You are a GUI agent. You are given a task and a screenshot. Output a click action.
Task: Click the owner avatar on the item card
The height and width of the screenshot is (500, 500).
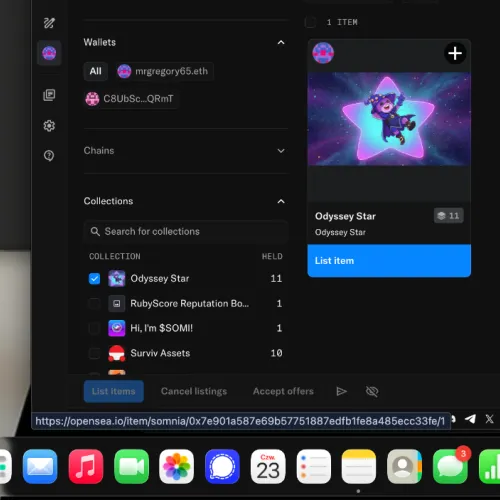coord(323,53)
